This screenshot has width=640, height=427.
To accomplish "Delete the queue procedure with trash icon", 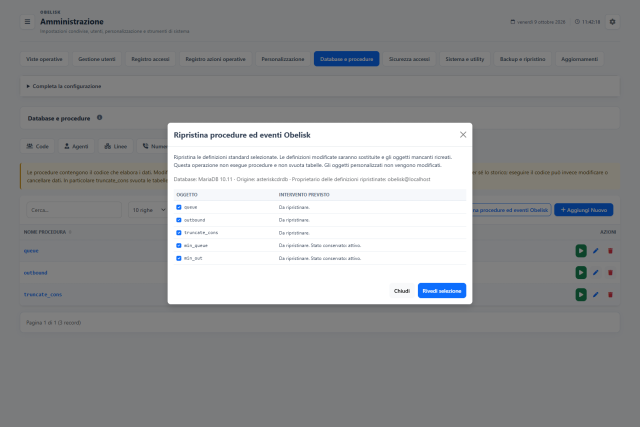I will pyautogui.click(x=610, y=251).
